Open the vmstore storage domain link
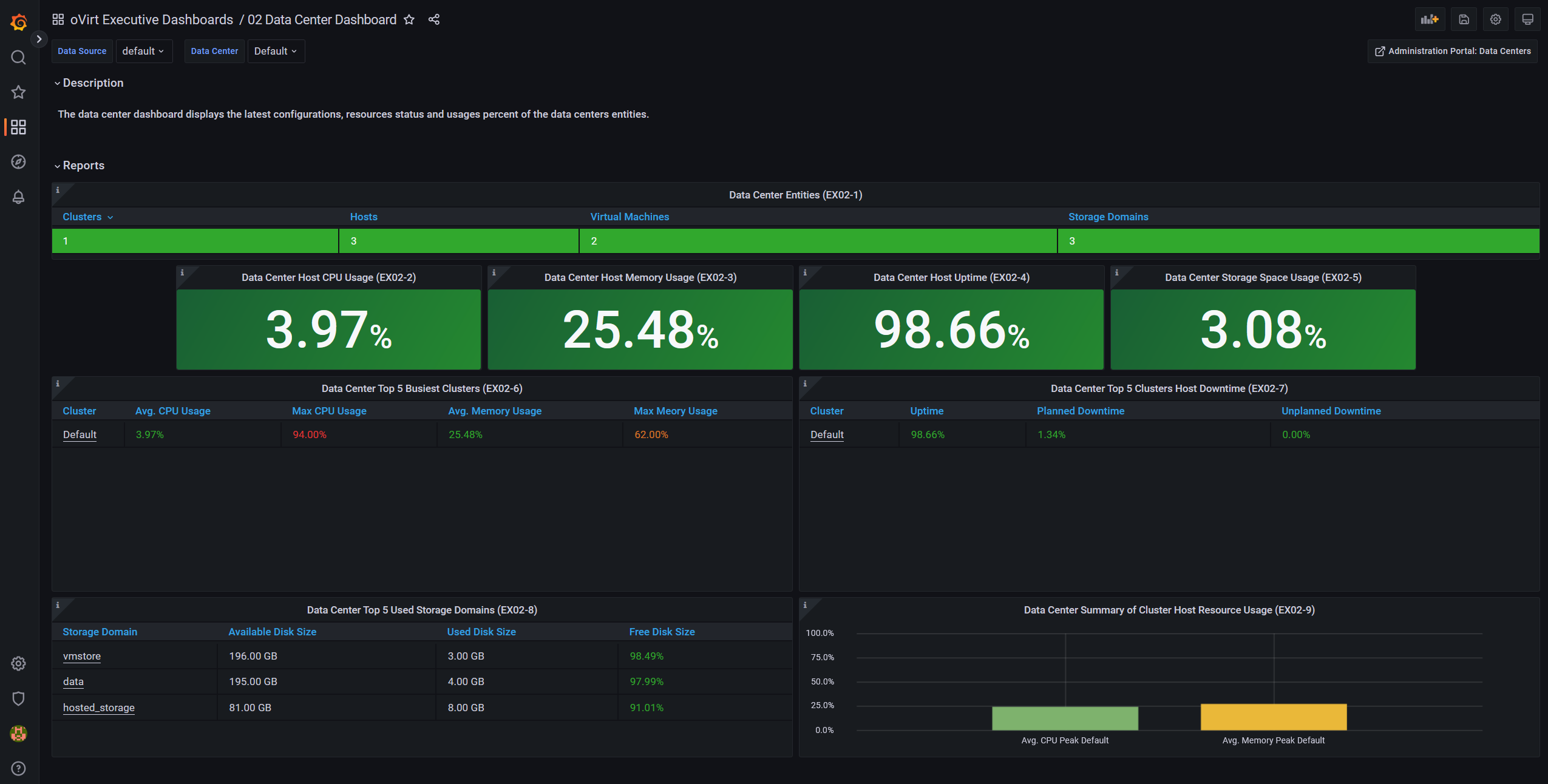Image resolution: width=1548 pixels, height=784 pixels. point(82,656)
